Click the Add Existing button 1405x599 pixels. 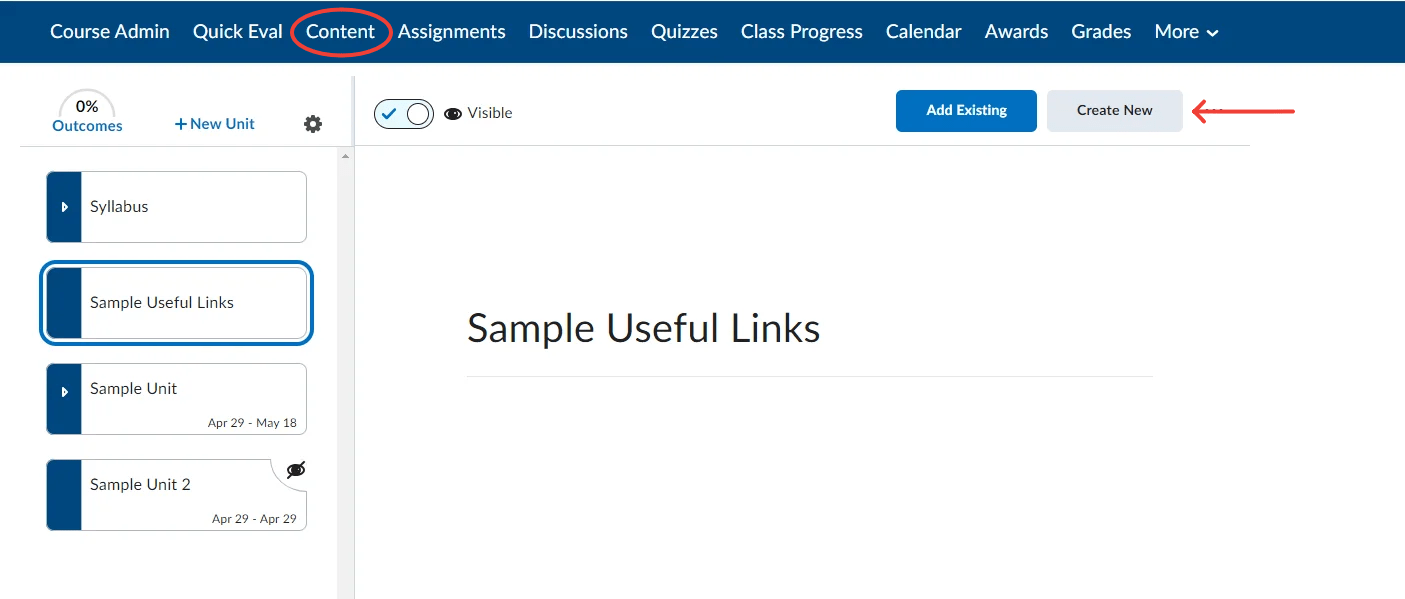pyautogui.click(x=965, y=111)
